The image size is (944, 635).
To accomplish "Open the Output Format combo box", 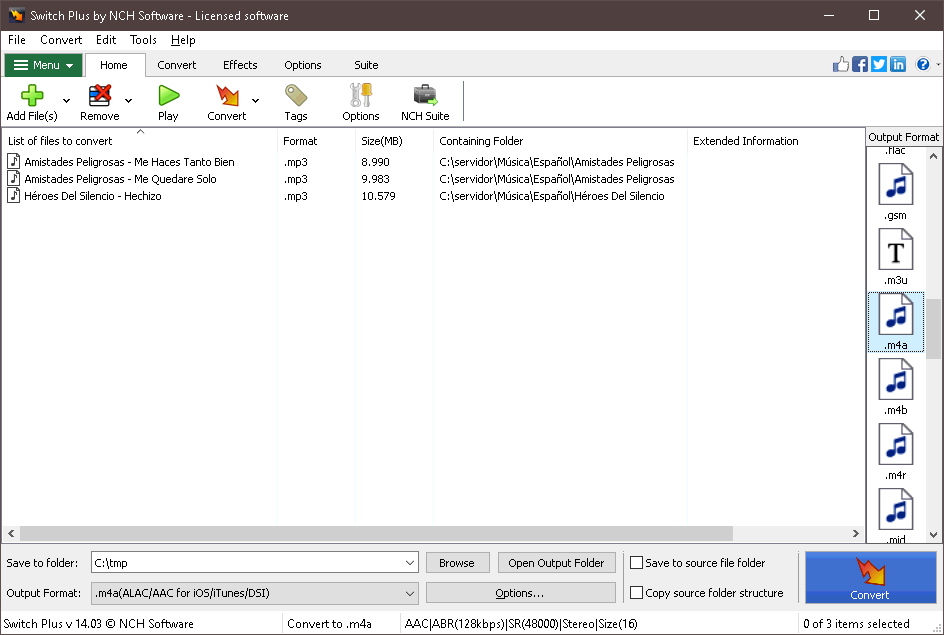I will click(255, 593).
